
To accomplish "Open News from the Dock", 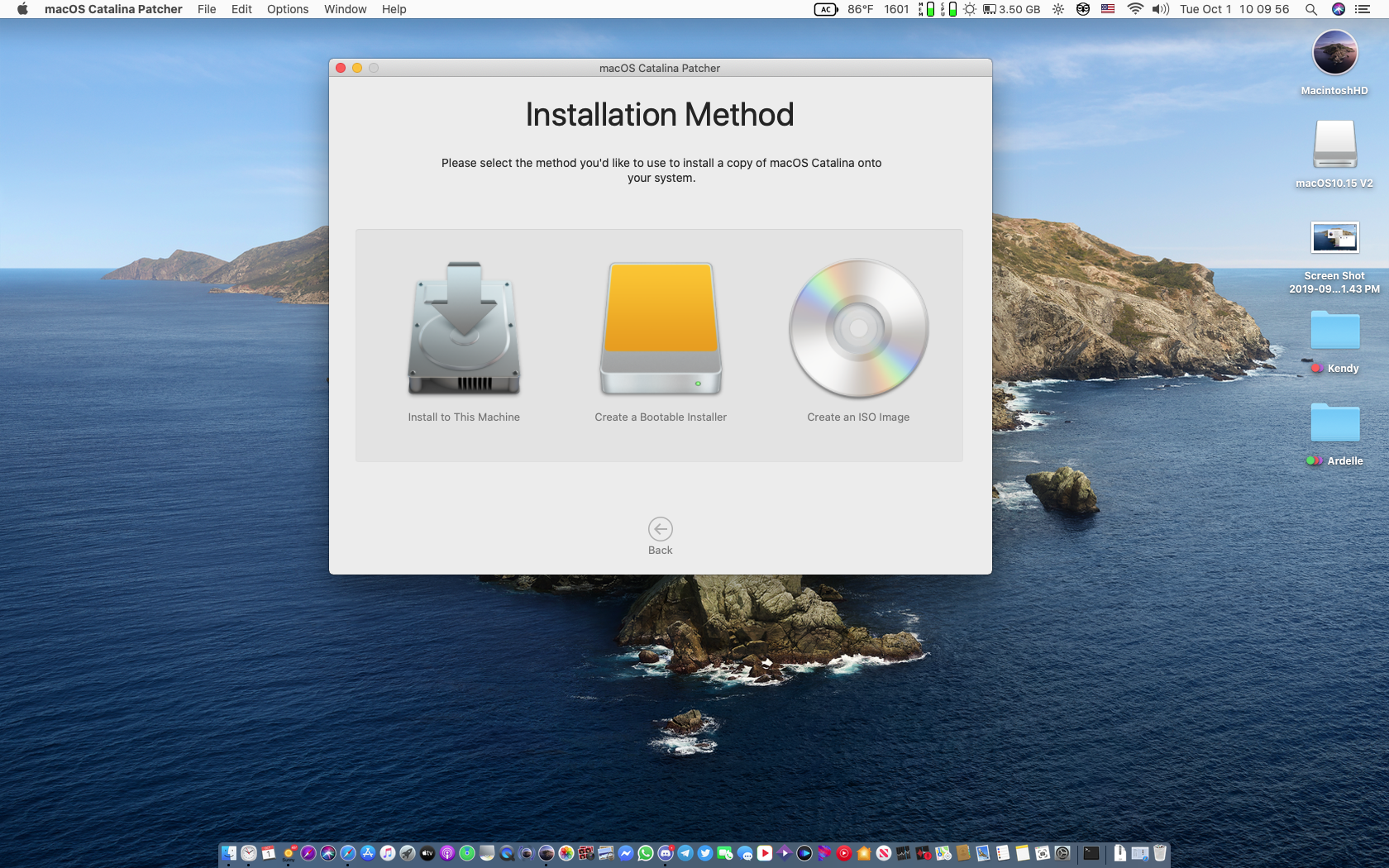I will click(884, 853).
